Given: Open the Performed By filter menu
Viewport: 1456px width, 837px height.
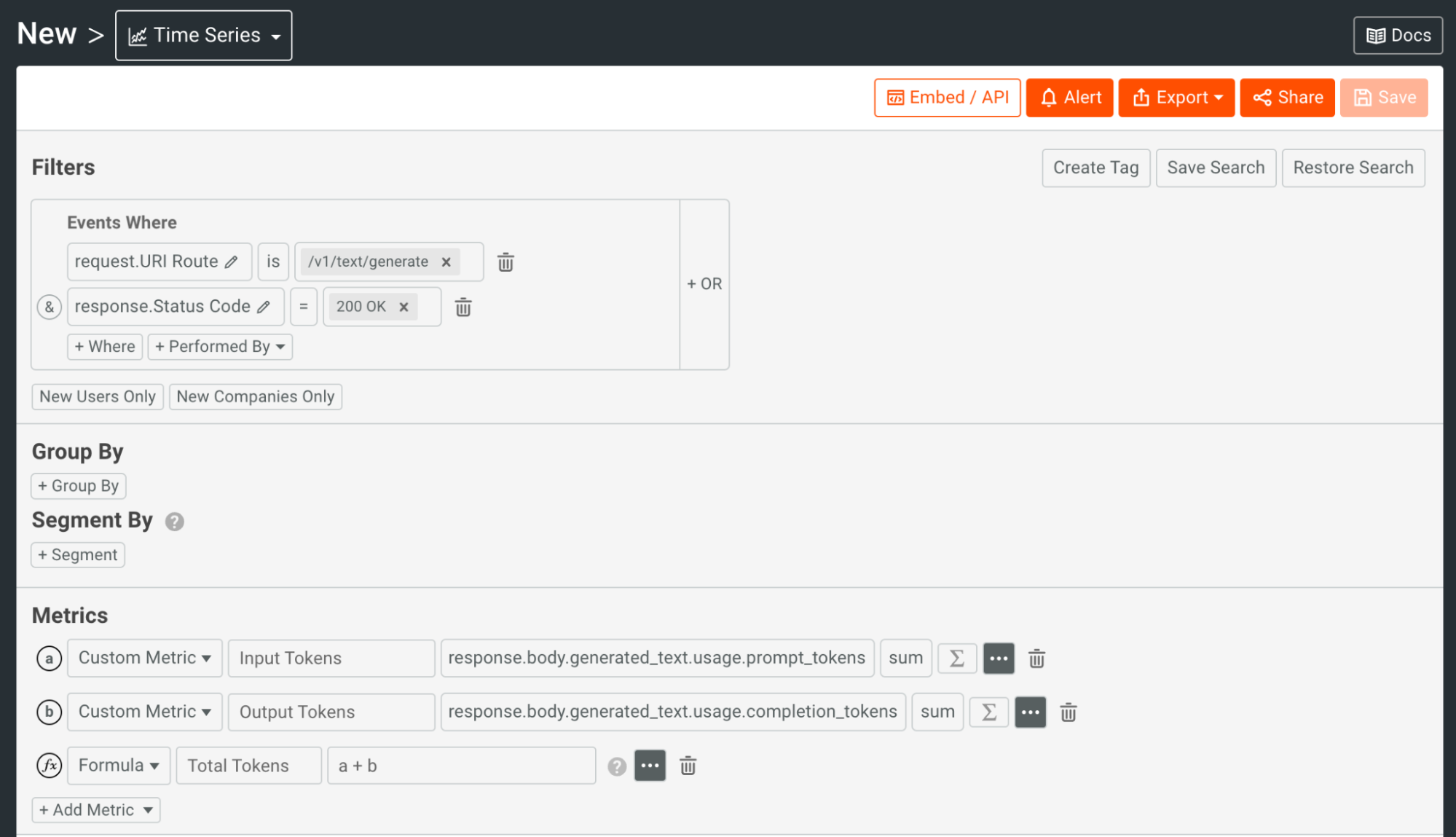Looking at the screenshot, I should [219, 347].
